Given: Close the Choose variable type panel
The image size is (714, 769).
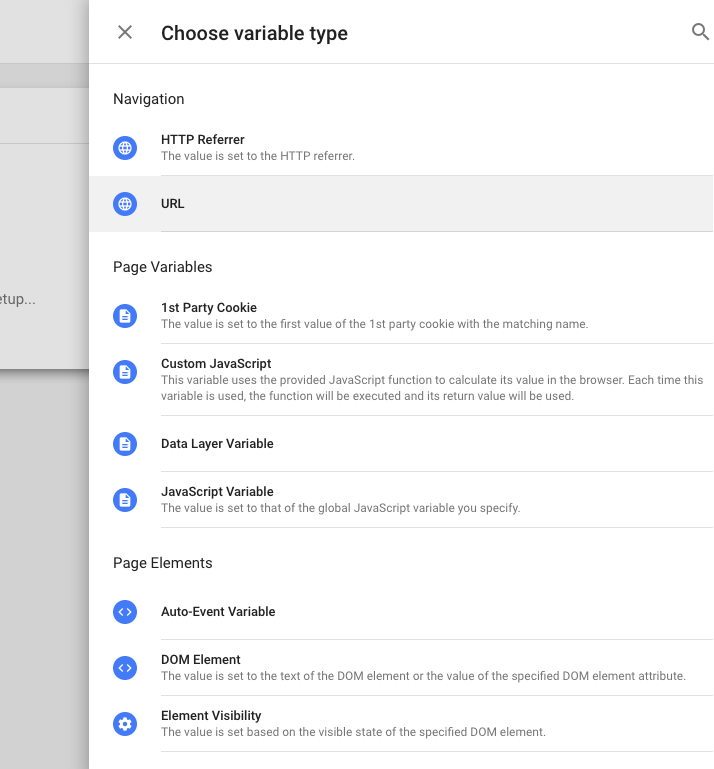Looking at the screenshot, I should click(x=125, y=32).
